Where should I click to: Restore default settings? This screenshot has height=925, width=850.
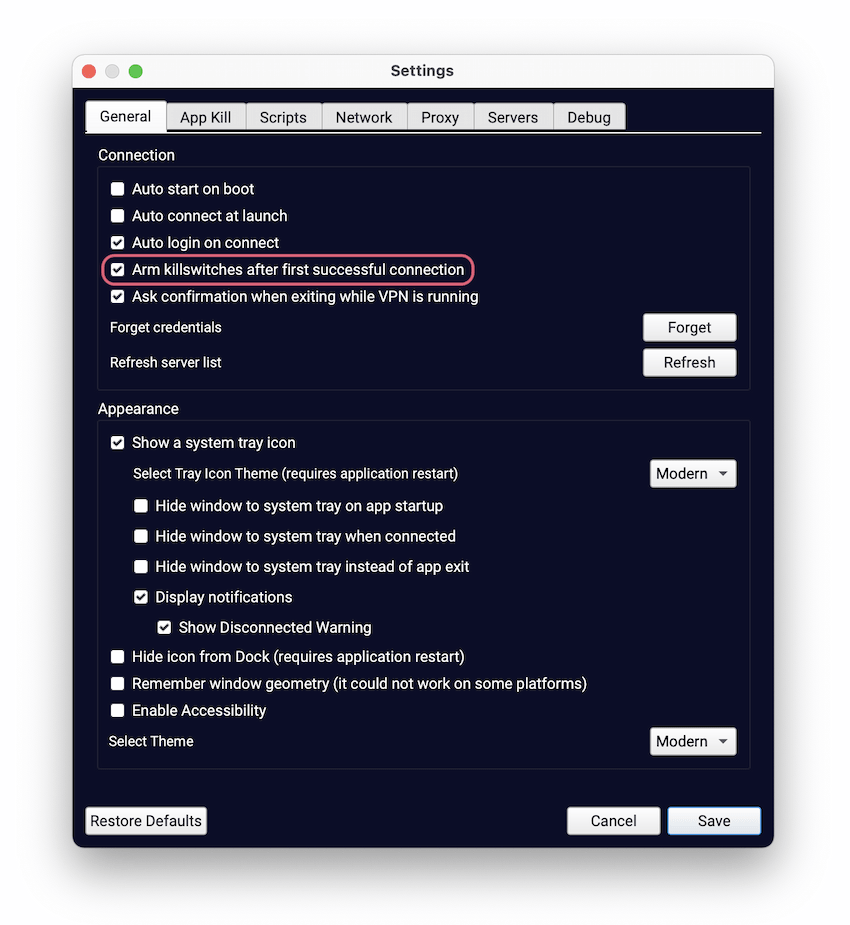(x=145, y=820)
